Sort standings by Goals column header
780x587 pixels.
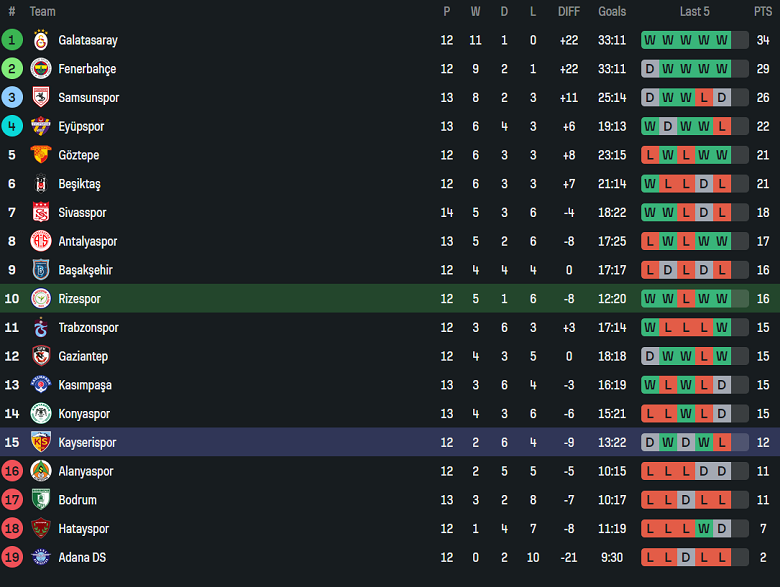(x=612, y=12)
